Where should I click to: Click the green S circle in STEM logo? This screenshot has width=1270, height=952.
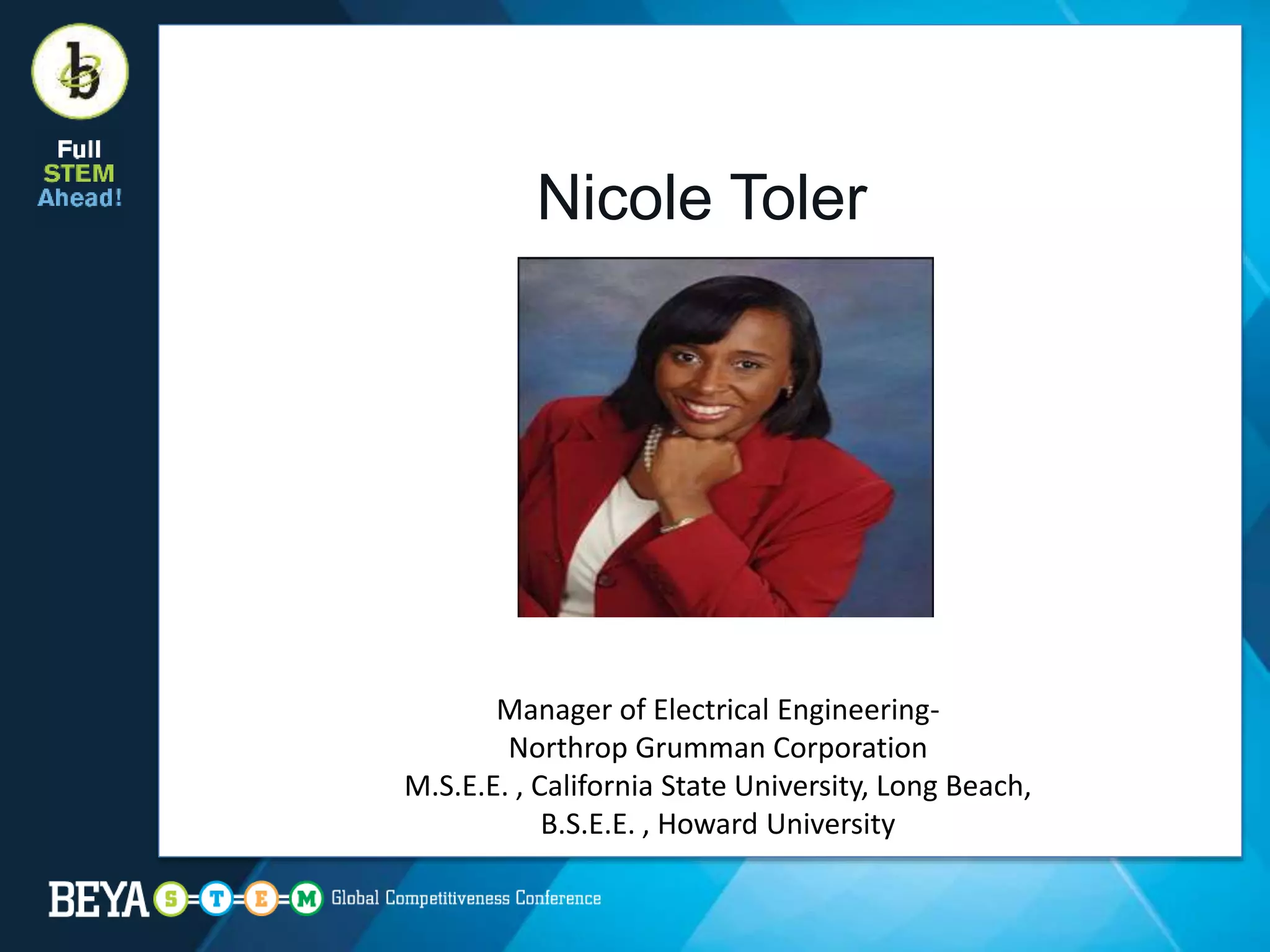(x=171, y=899)
